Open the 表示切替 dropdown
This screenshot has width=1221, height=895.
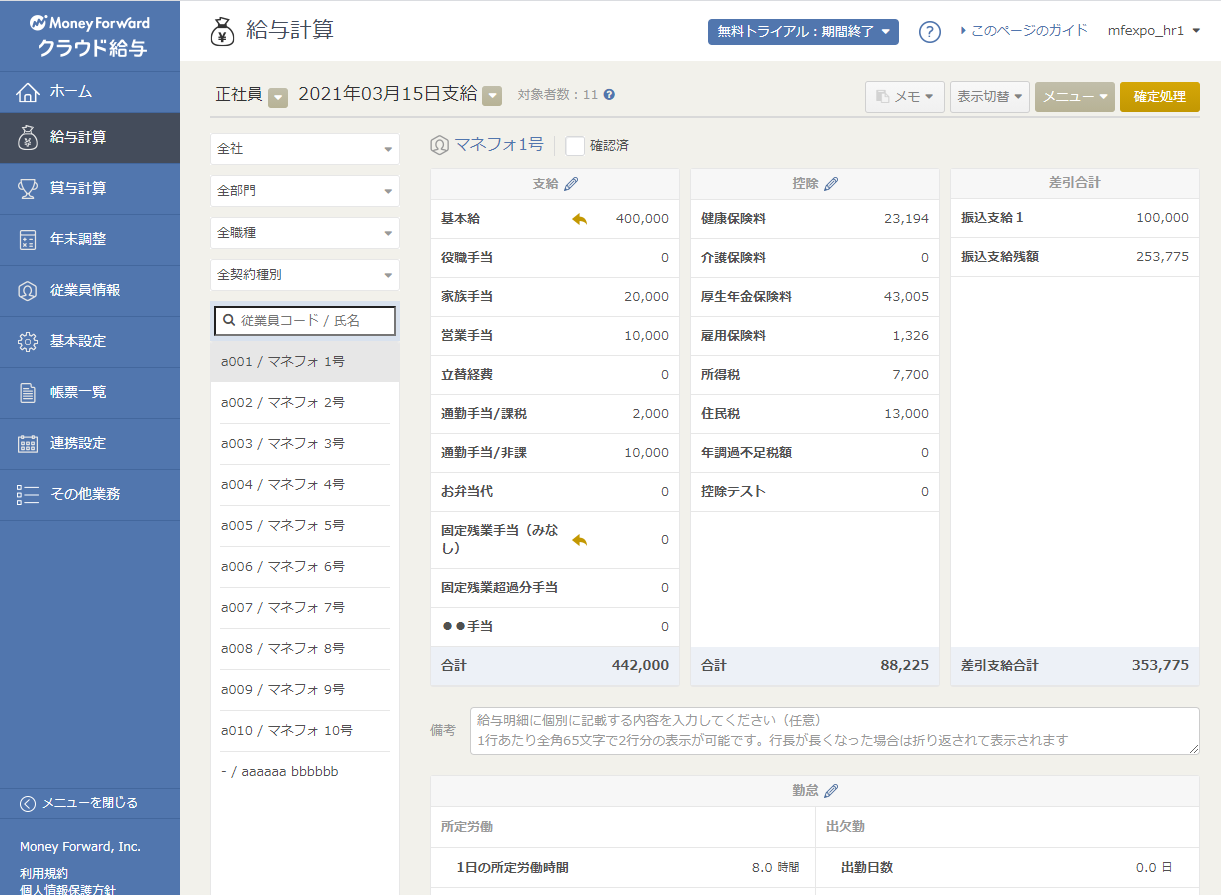pos(989,97)
